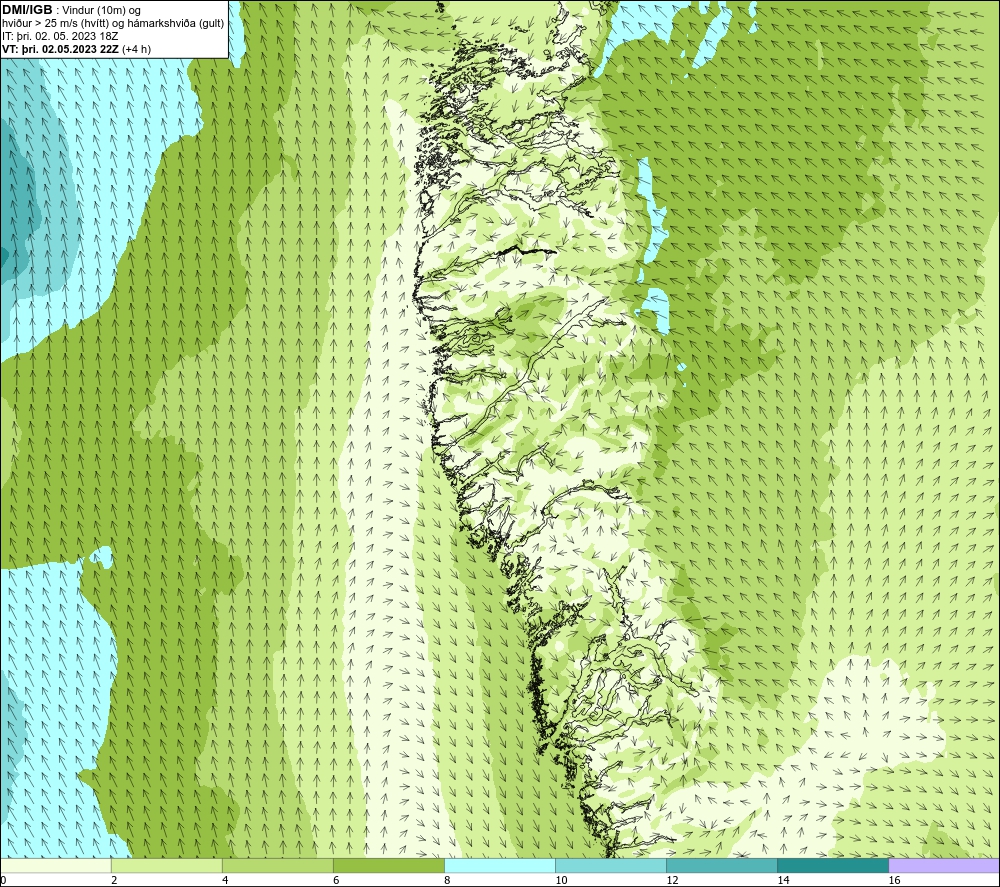Click the legend label 8
1000x887 pixels.
coord(447,881)
